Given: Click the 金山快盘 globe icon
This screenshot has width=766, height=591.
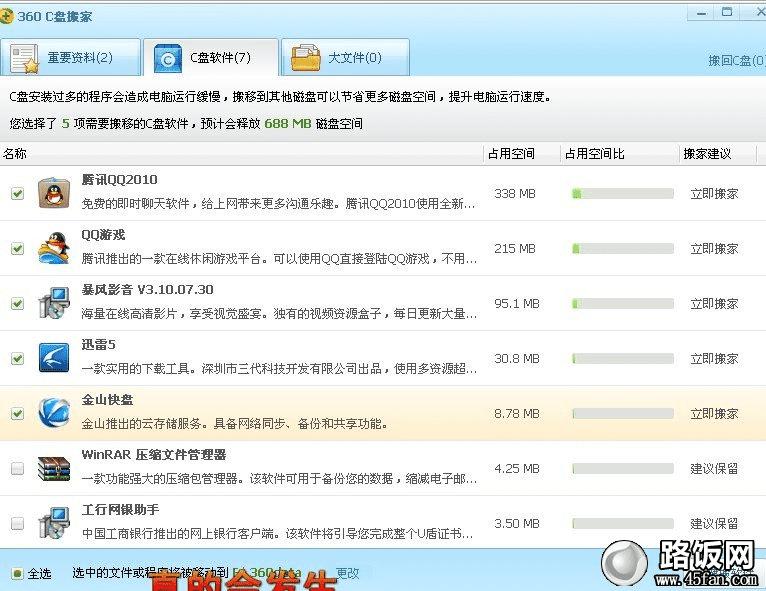Looking at the screenshot, I should point(54,413).
